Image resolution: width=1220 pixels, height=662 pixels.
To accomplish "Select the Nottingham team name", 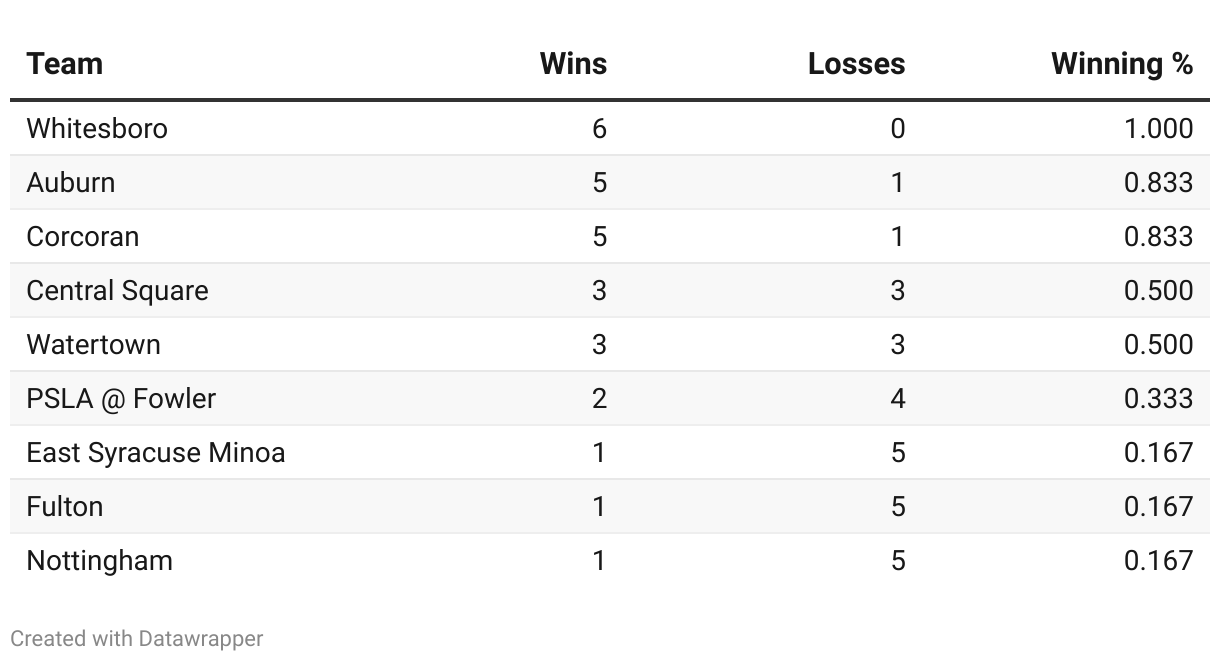I will (100, 561).
